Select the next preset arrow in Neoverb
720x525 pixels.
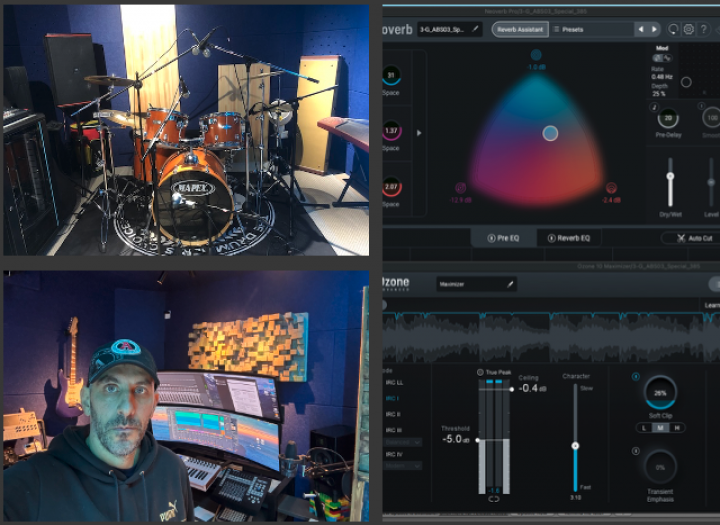tap(655, 29)
